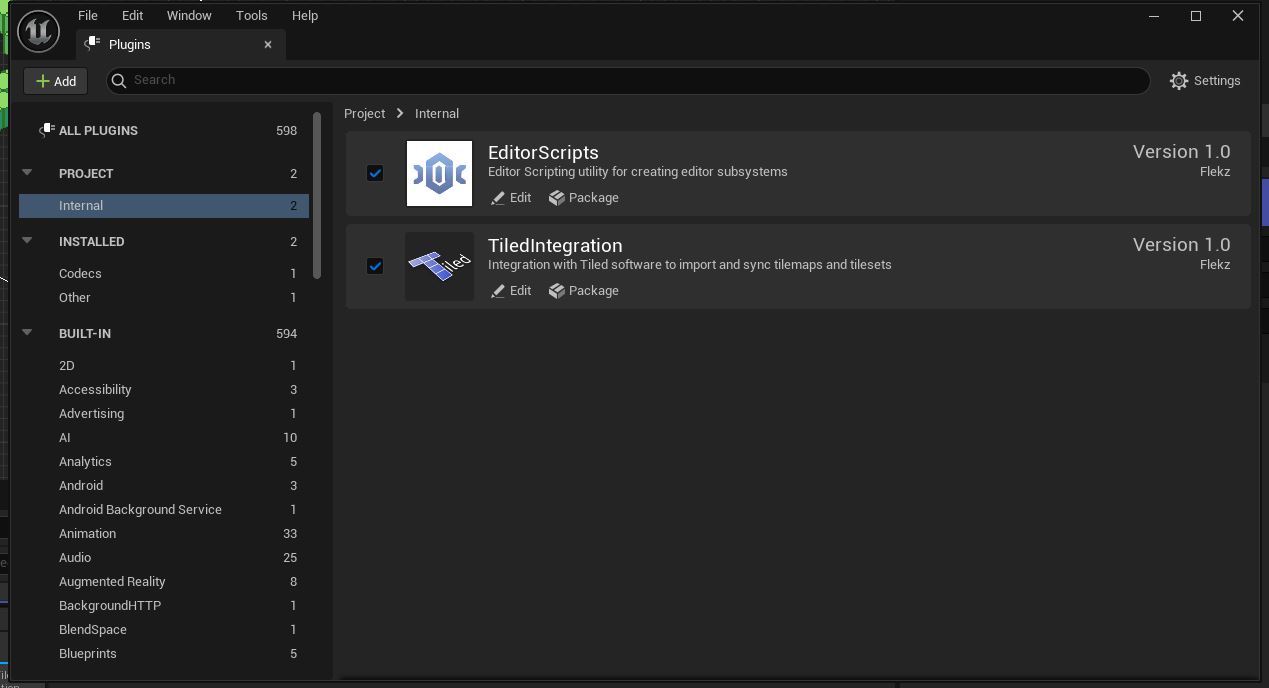The height and width of the screenshot is (688, 1269).
Task: Open the Tools menu
Action: (252, 15)
